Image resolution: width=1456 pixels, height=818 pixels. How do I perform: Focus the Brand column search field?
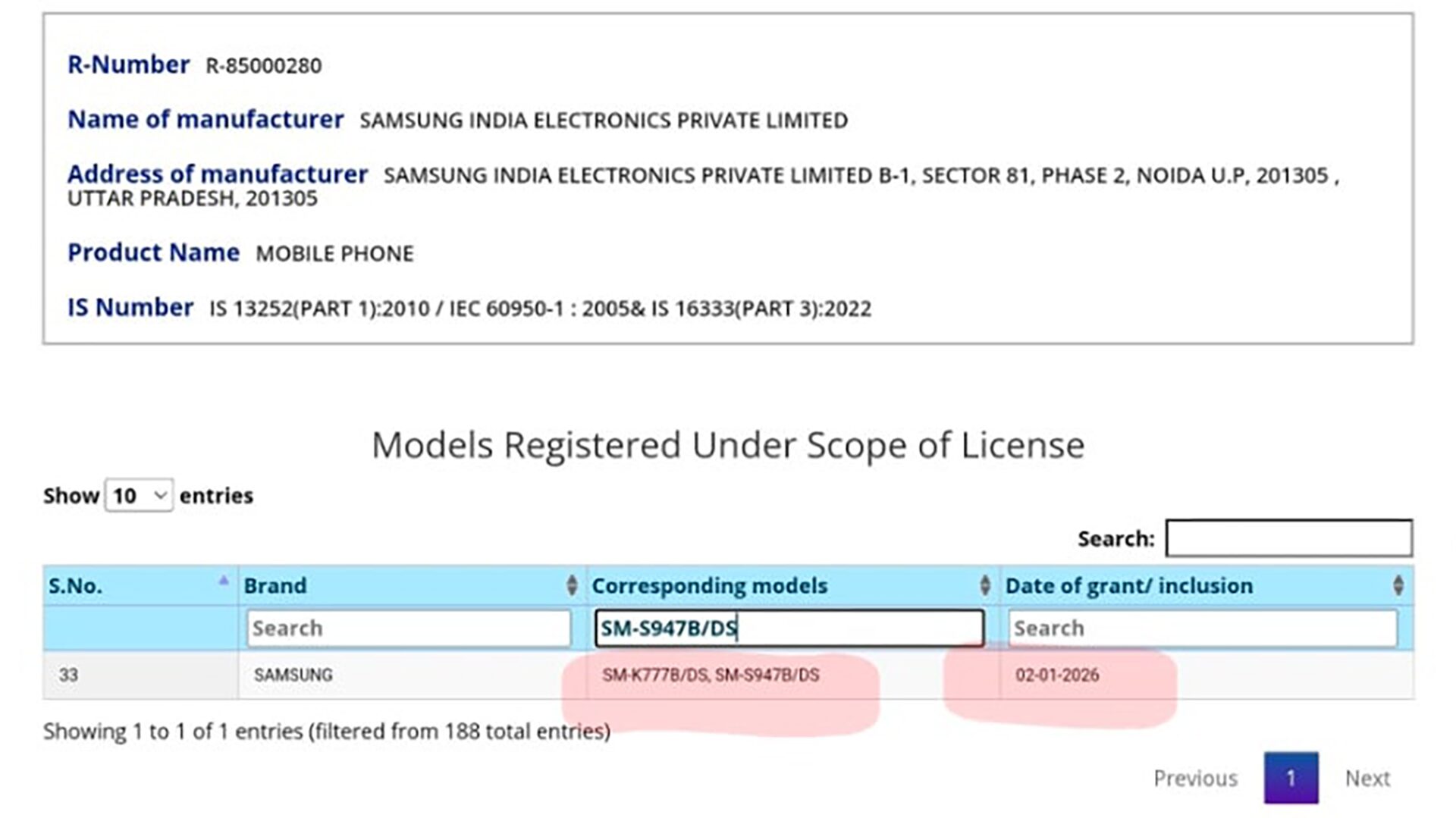408,628
